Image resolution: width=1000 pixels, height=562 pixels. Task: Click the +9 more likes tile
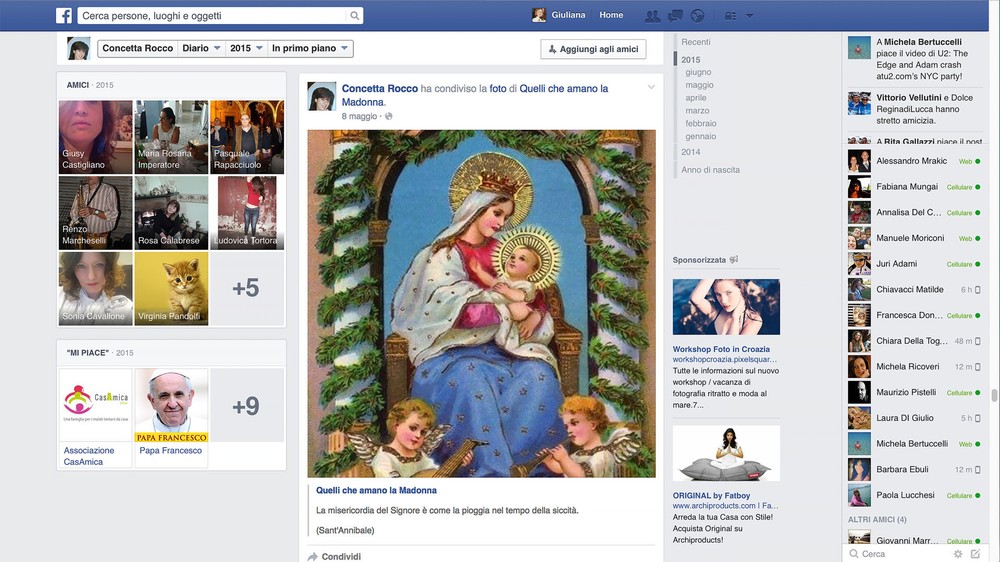[x=247, y=405]
